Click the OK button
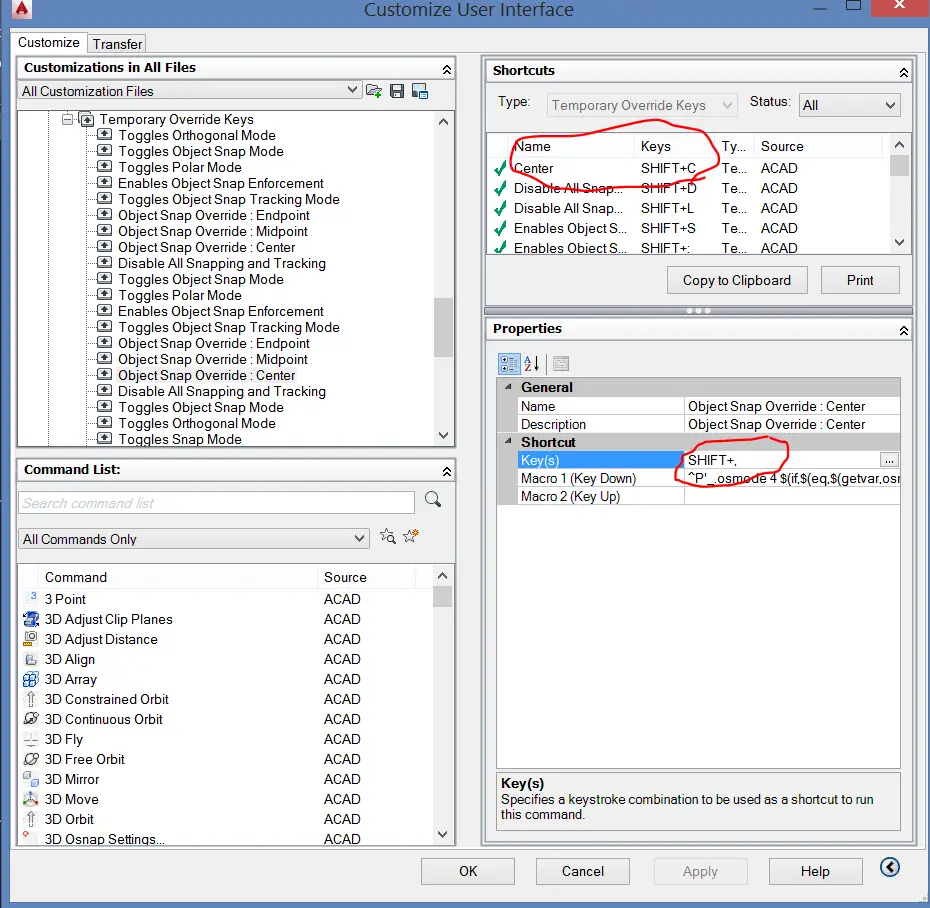Image resolution: width=930 pixels, height=908 pixels. (468, 871)
